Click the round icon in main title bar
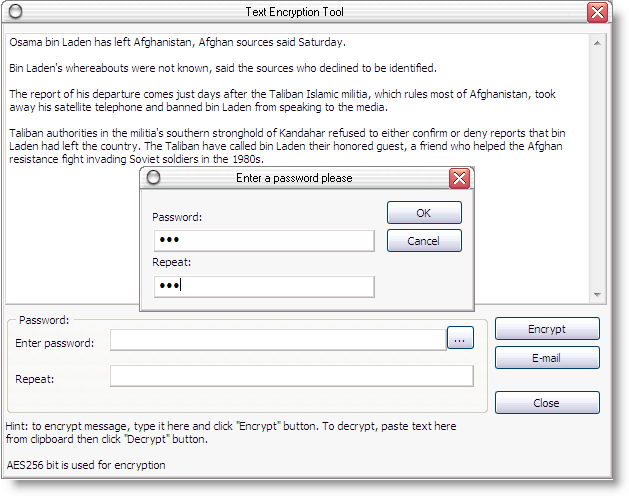629x496 pixels. (15, 12)
